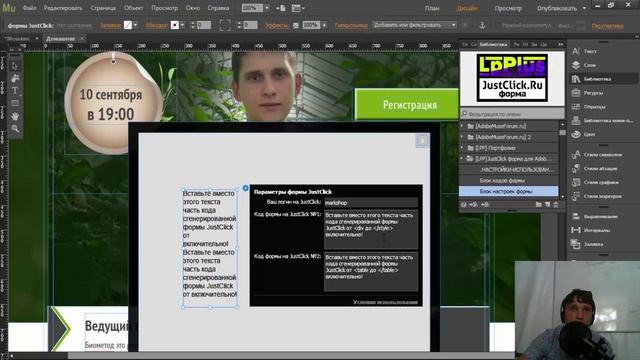Screen dimensions: 640x360
Task: Select the 'Блок кодов формы' library item
Action: click(x=509, y=180)
